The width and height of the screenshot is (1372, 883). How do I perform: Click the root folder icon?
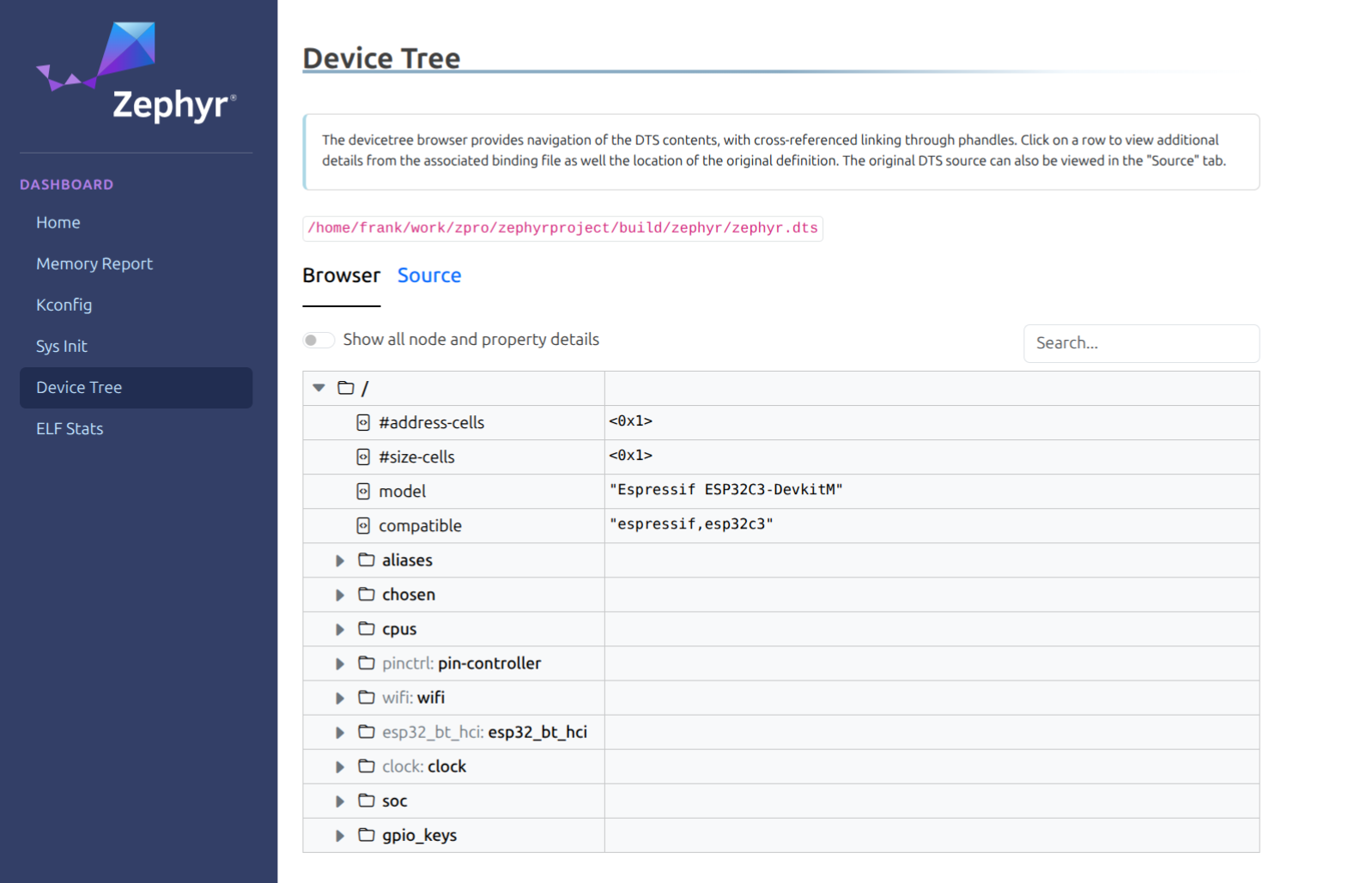pyautogui.click(x=346, y=388)
